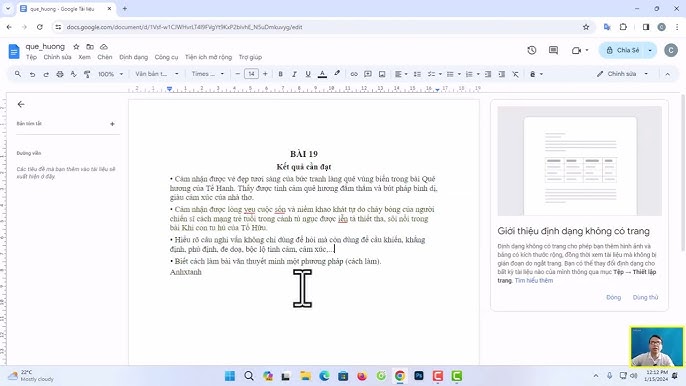
Task: Toggle the bulleted list
Action: click(450, 74)
